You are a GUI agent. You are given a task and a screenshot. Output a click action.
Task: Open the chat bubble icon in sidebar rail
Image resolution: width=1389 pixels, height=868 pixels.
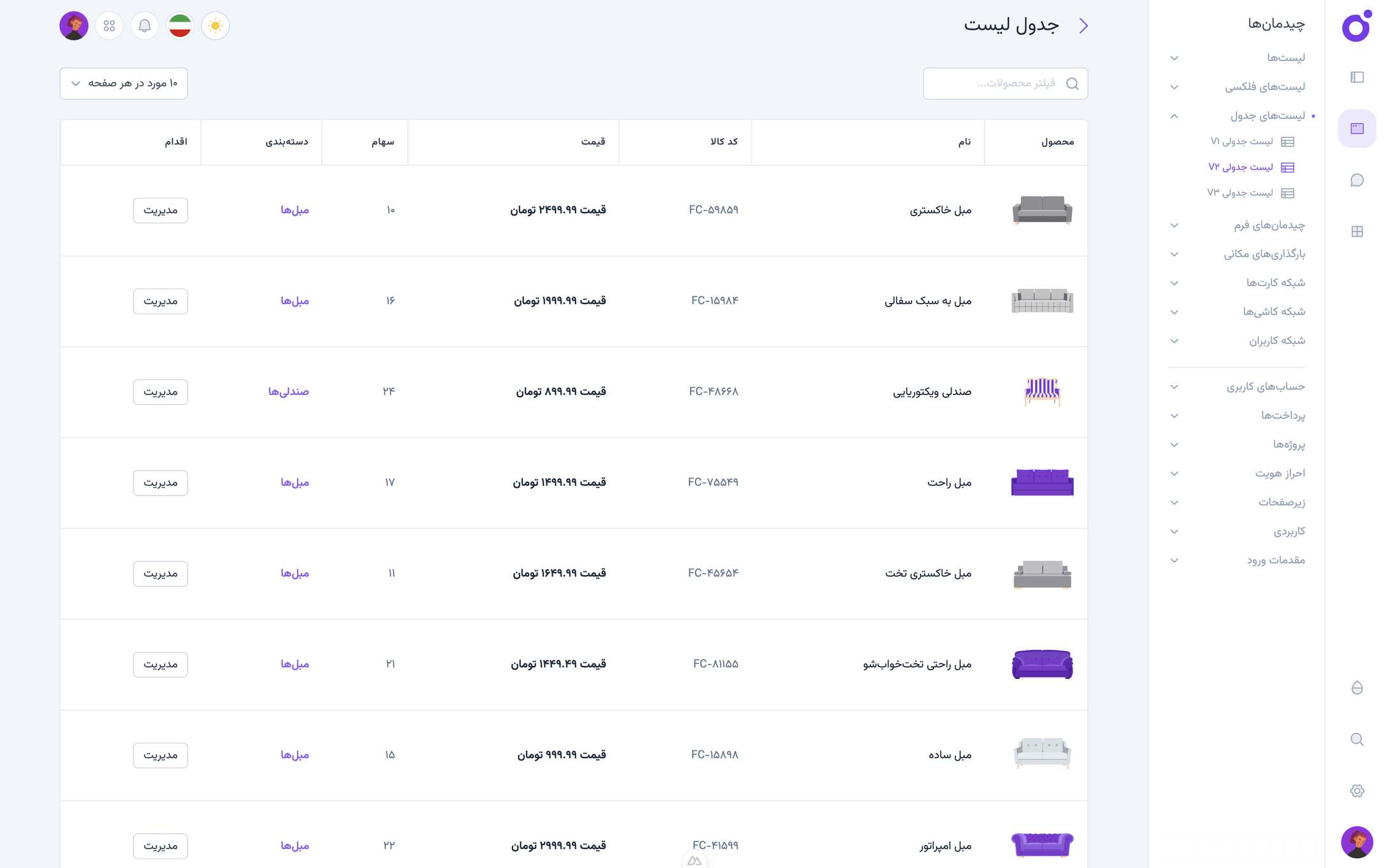[x=1357, y=181]
